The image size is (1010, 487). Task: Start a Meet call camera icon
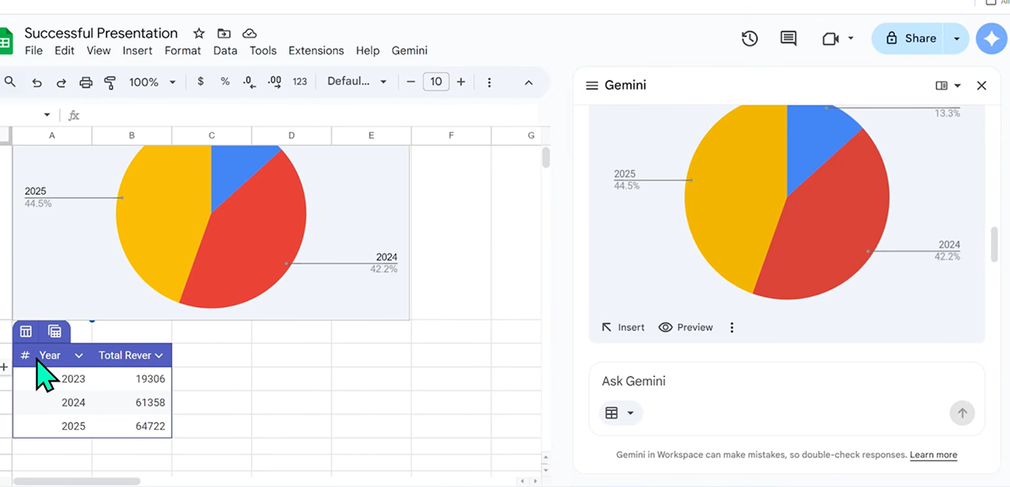click(x=830, y=39)
